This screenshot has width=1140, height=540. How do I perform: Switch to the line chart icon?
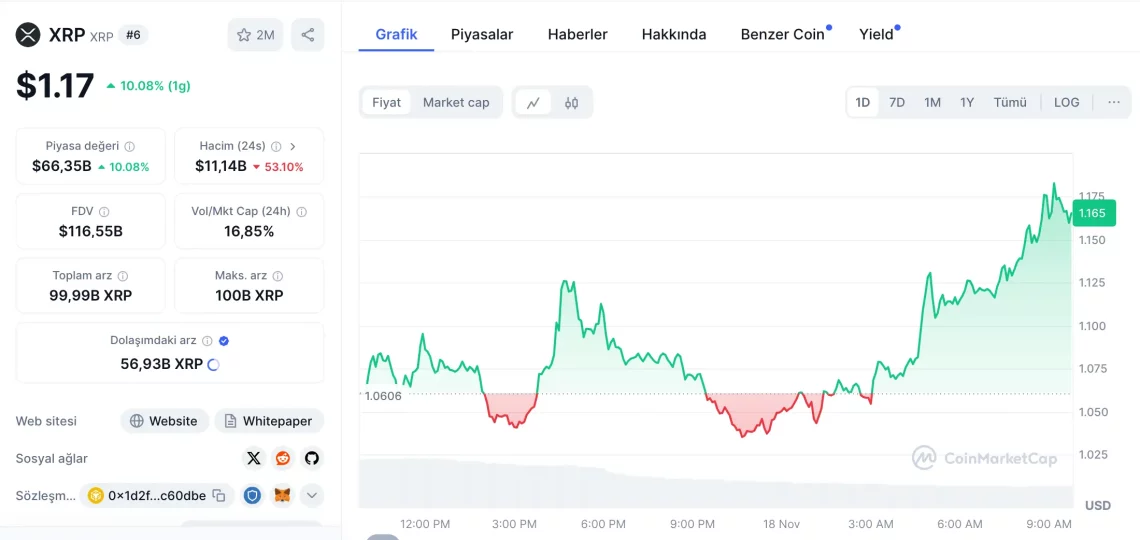tap(533, 102)
